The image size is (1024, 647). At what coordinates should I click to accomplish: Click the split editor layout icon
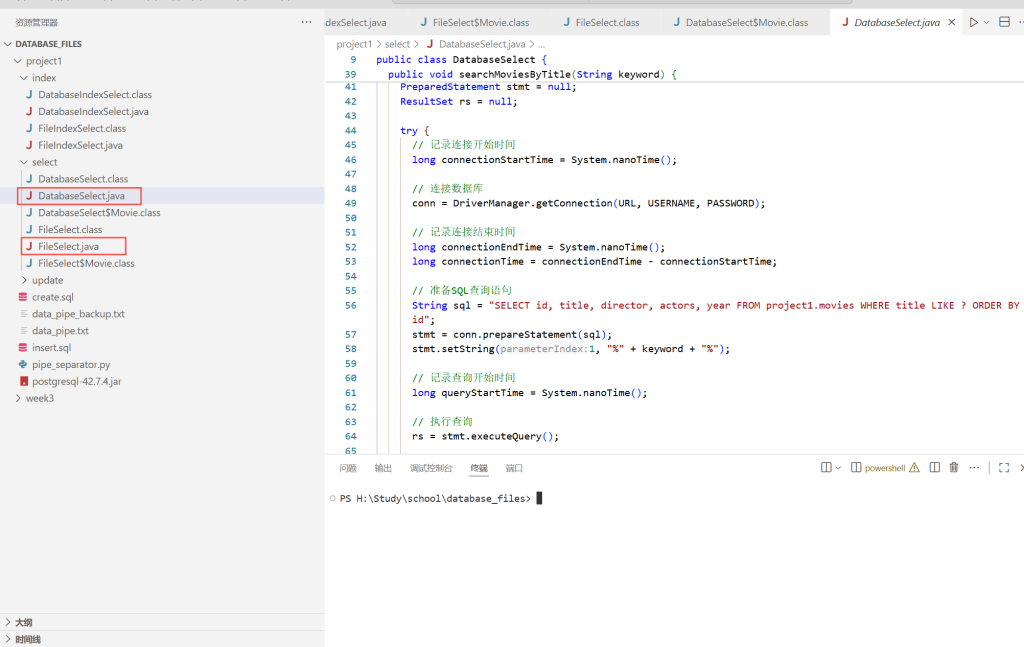tap(1004, 22)
